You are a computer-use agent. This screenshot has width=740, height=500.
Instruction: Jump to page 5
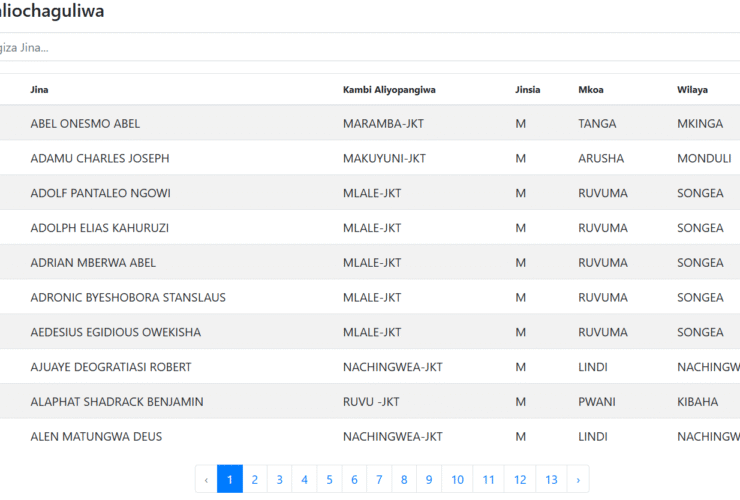[x=329, y=480]
